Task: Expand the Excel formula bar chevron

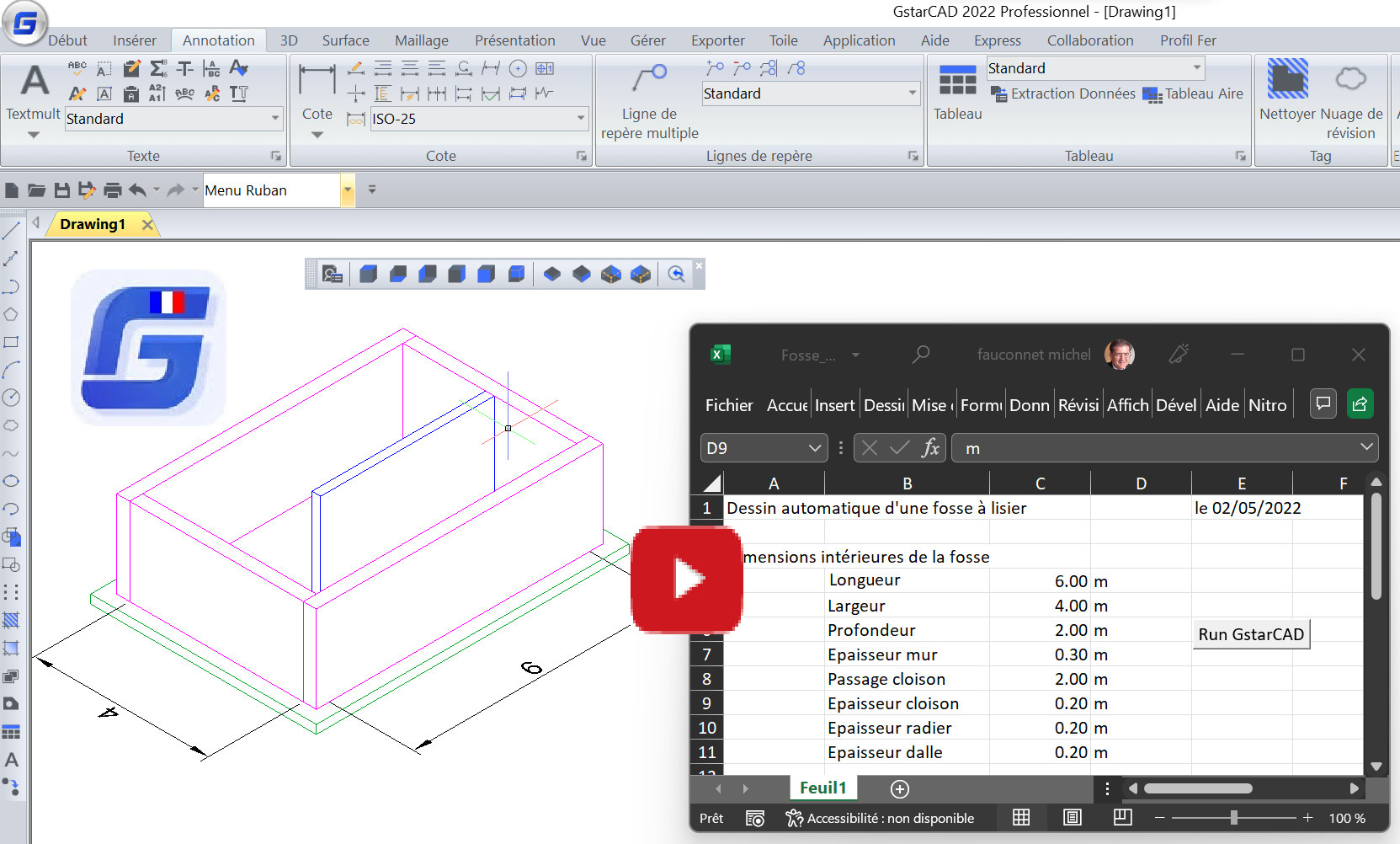Action: [1366, 447]
